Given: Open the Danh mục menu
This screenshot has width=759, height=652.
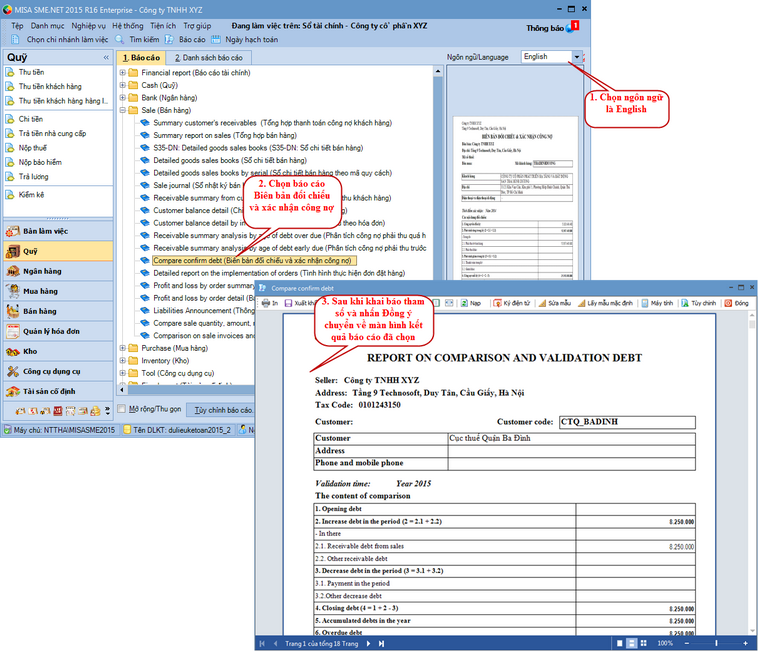Looking at the screenshot, I should pos(47,26).
